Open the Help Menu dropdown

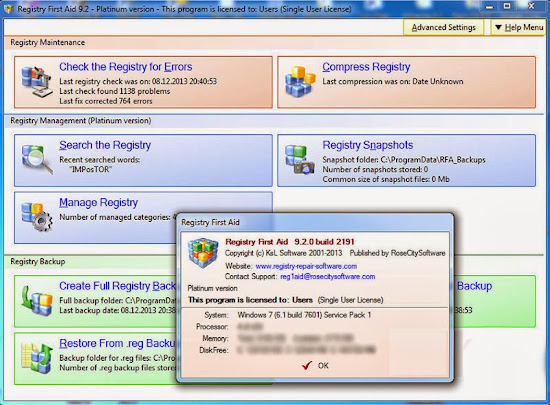(x=519, y=27)
